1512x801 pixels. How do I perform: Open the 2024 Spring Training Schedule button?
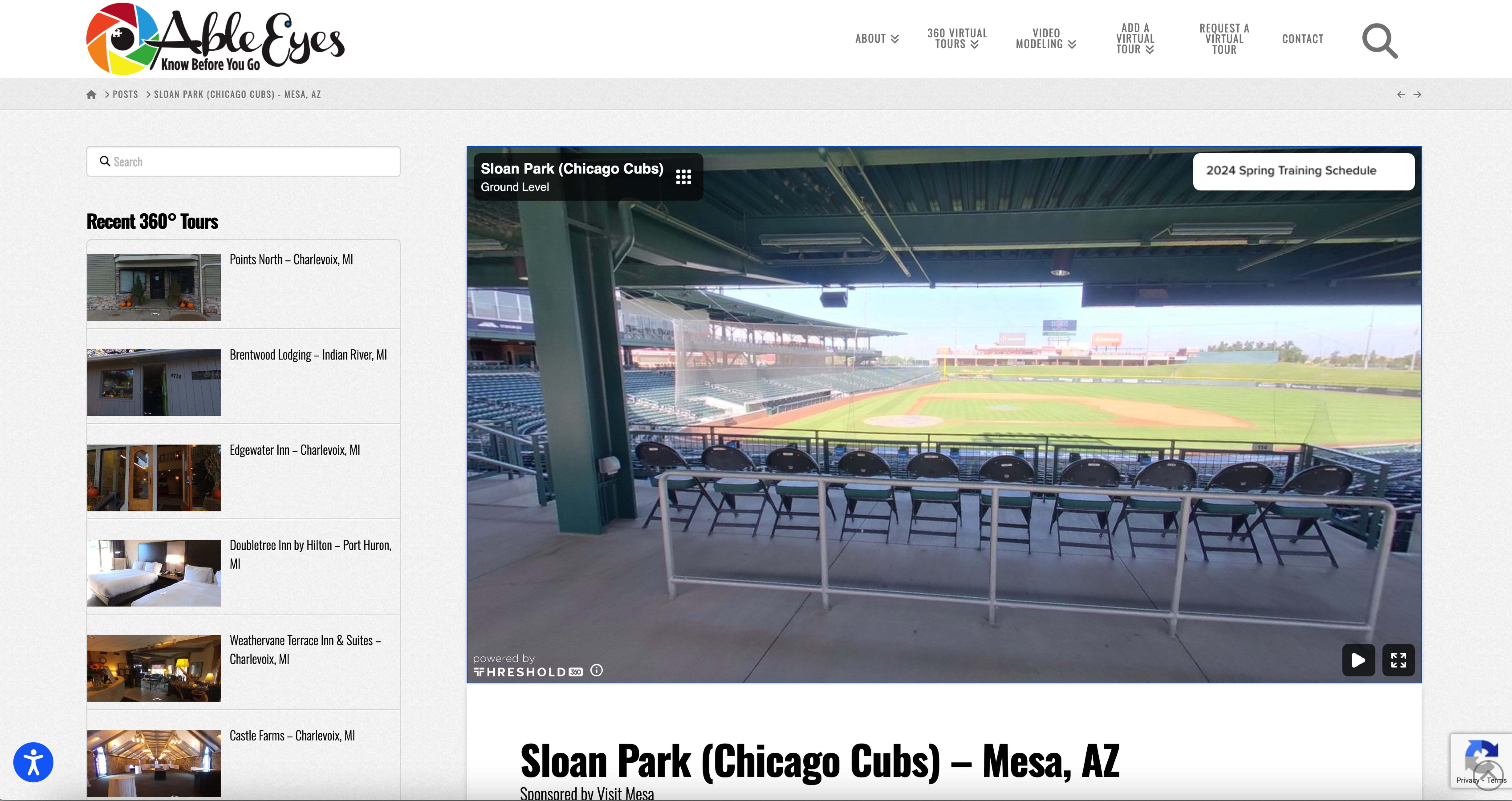click(1304, 171)
